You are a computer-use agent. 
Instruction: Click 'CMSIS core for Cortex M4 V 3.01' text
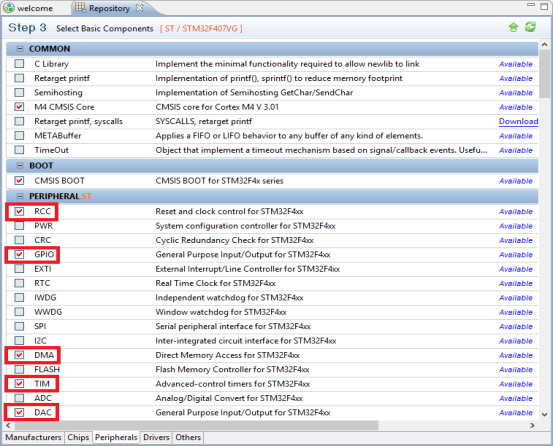[x=217, y=107]
